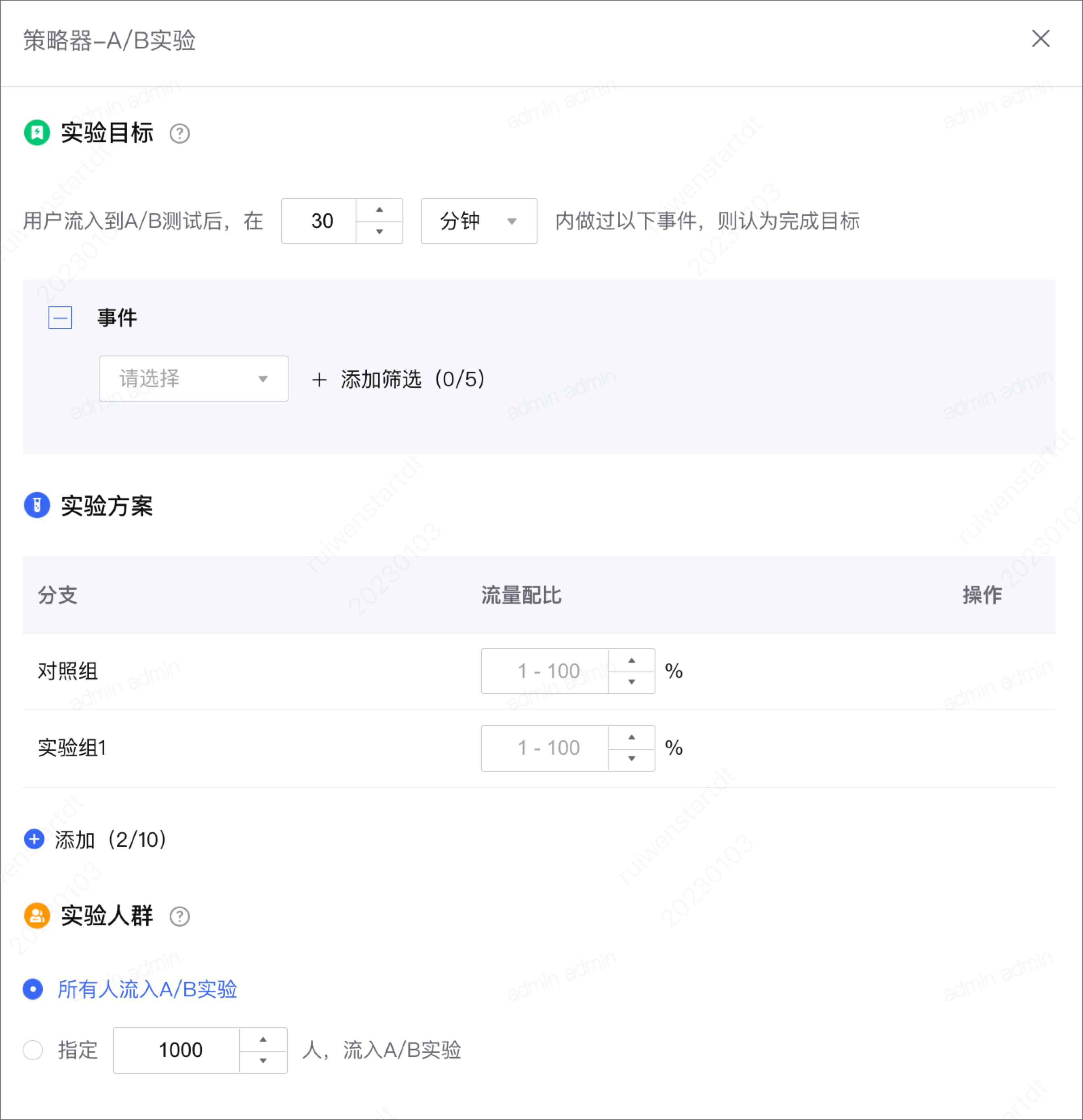This screenshot has width=1083, height=1120.
Task: Select the 指定 people count radio option
Action: pyautogui.click(x=33, y=1050)
